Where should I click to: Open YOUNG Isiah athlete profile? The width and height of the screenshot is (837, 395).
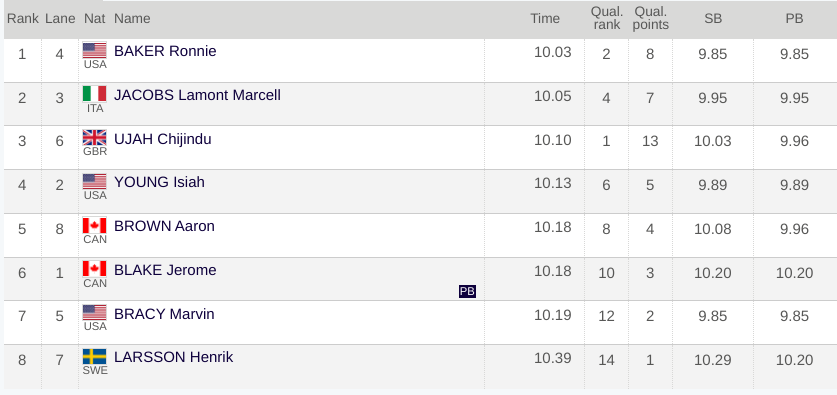(x=159, y=183)
